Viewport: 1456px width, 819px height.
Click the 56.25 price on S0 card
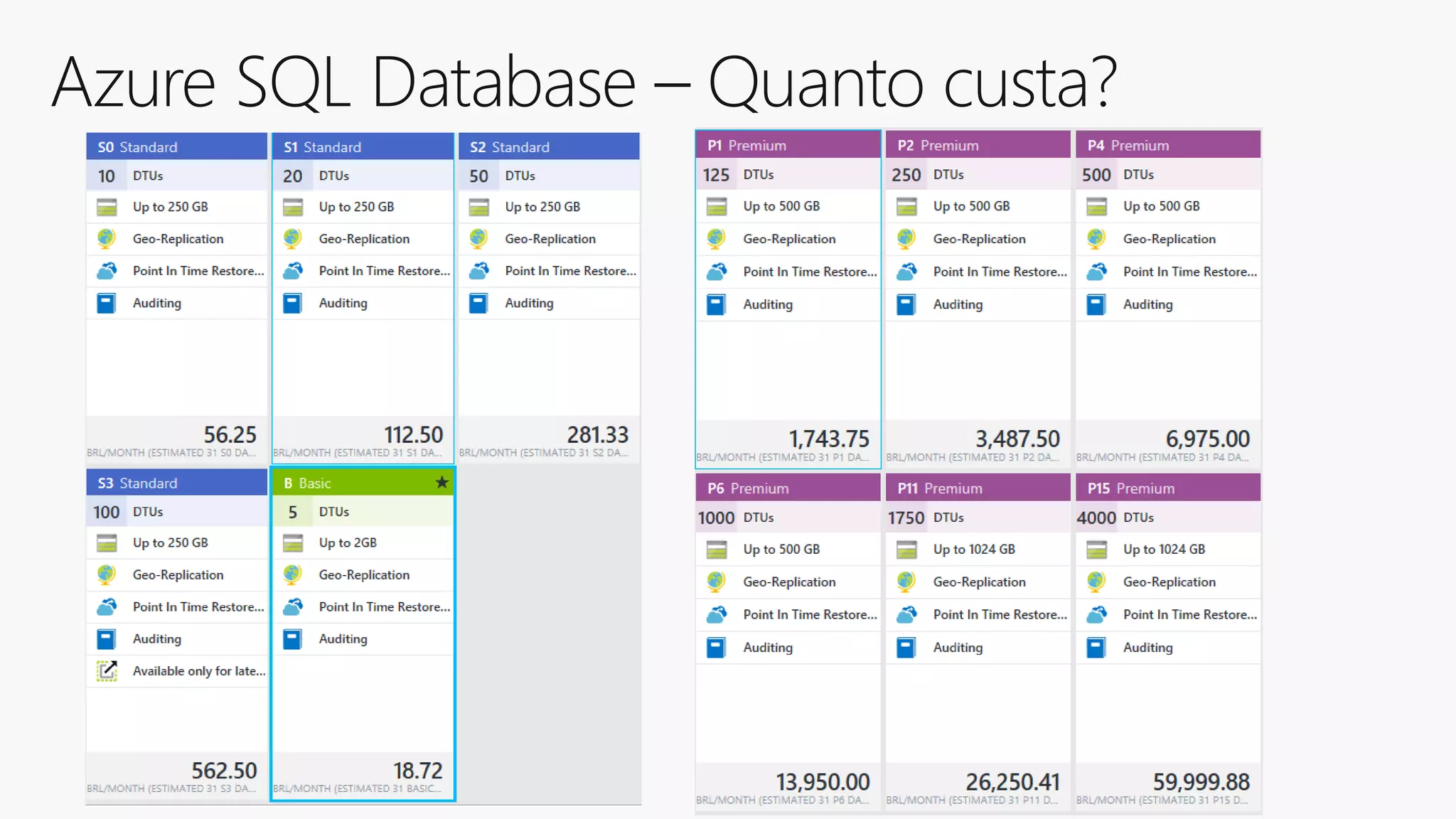(230, 434)
